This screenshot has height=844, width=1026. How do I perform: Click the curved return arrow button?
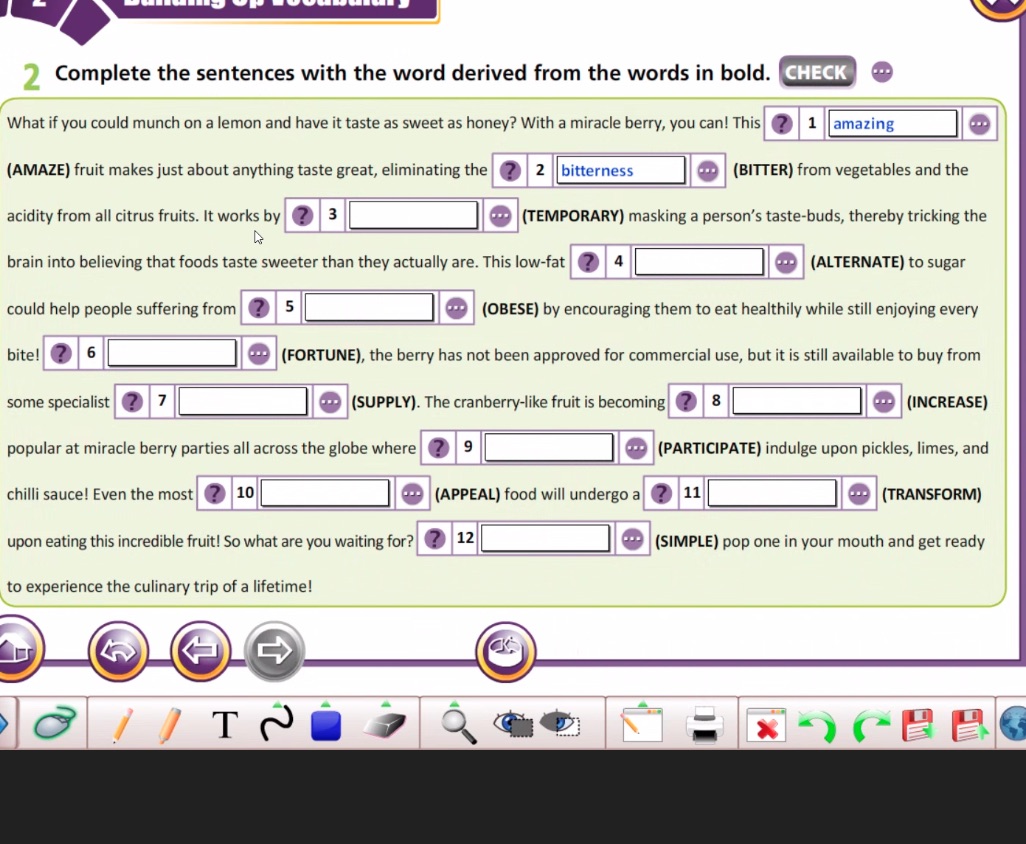coord(118,651)
